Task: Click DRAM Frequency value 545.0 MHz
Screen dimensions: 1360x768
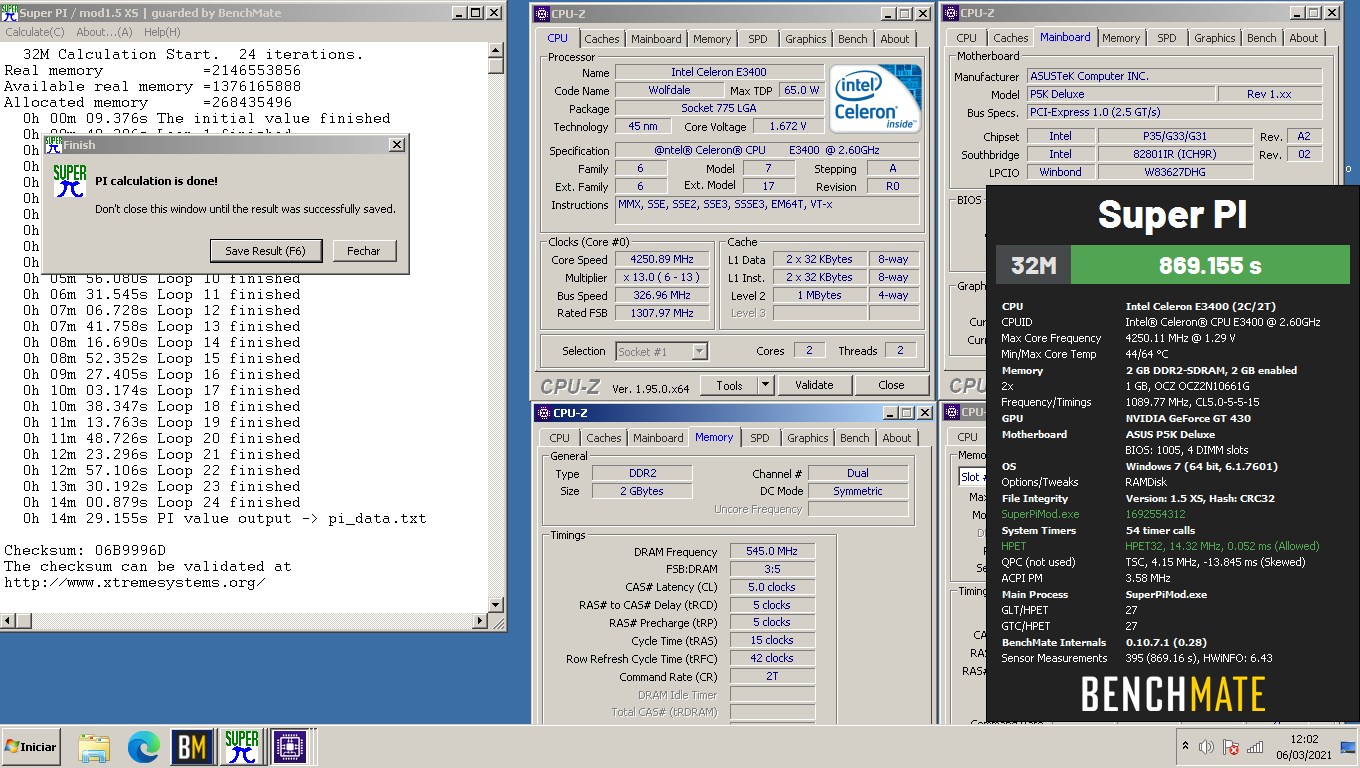Action: click(x=772, y=551)
